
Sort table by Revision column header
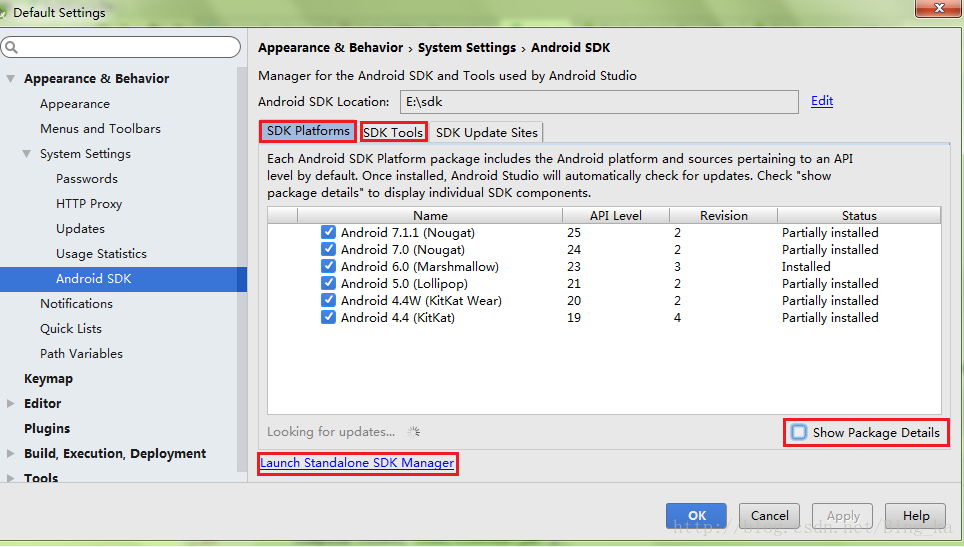tap(724, 216)
